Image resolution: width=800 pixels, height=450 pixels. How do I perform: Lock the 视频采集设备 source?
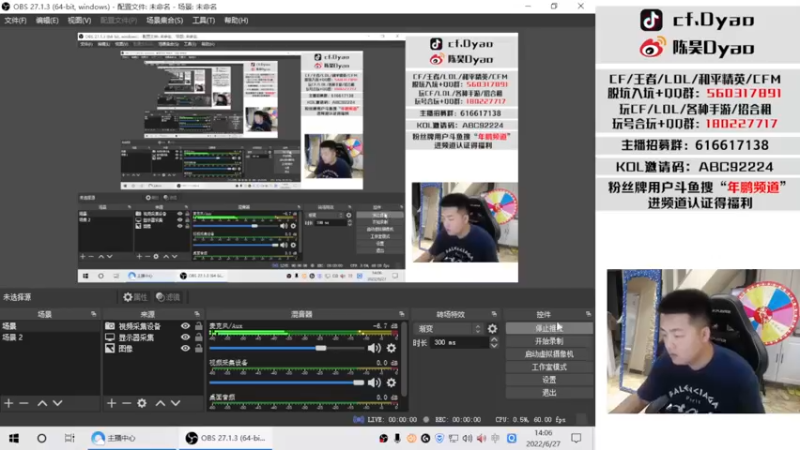(198, 326)
